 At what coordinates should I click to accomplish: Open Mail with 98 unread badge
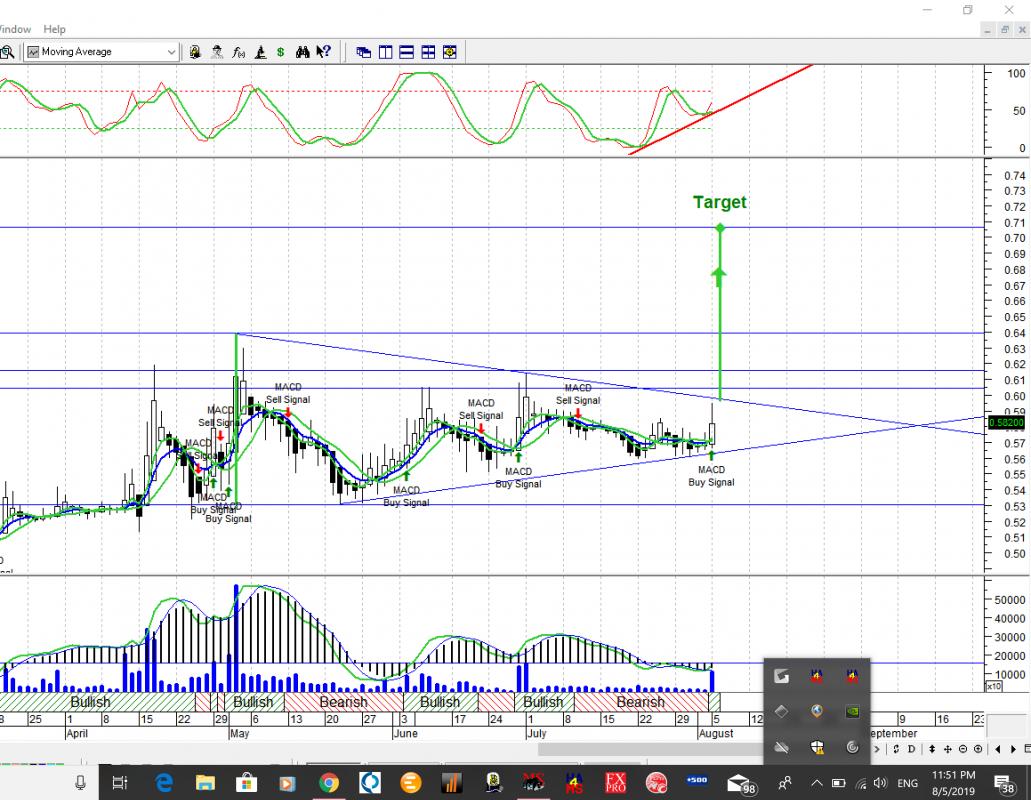(x=742, y=784)
